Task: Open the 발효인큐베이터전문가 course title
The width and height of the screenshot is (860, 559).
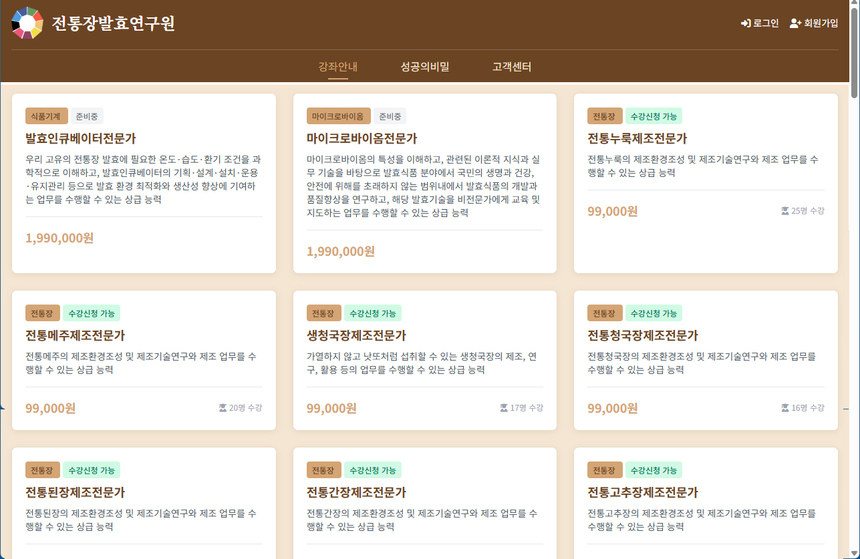Action: click(x=81, y=138)
